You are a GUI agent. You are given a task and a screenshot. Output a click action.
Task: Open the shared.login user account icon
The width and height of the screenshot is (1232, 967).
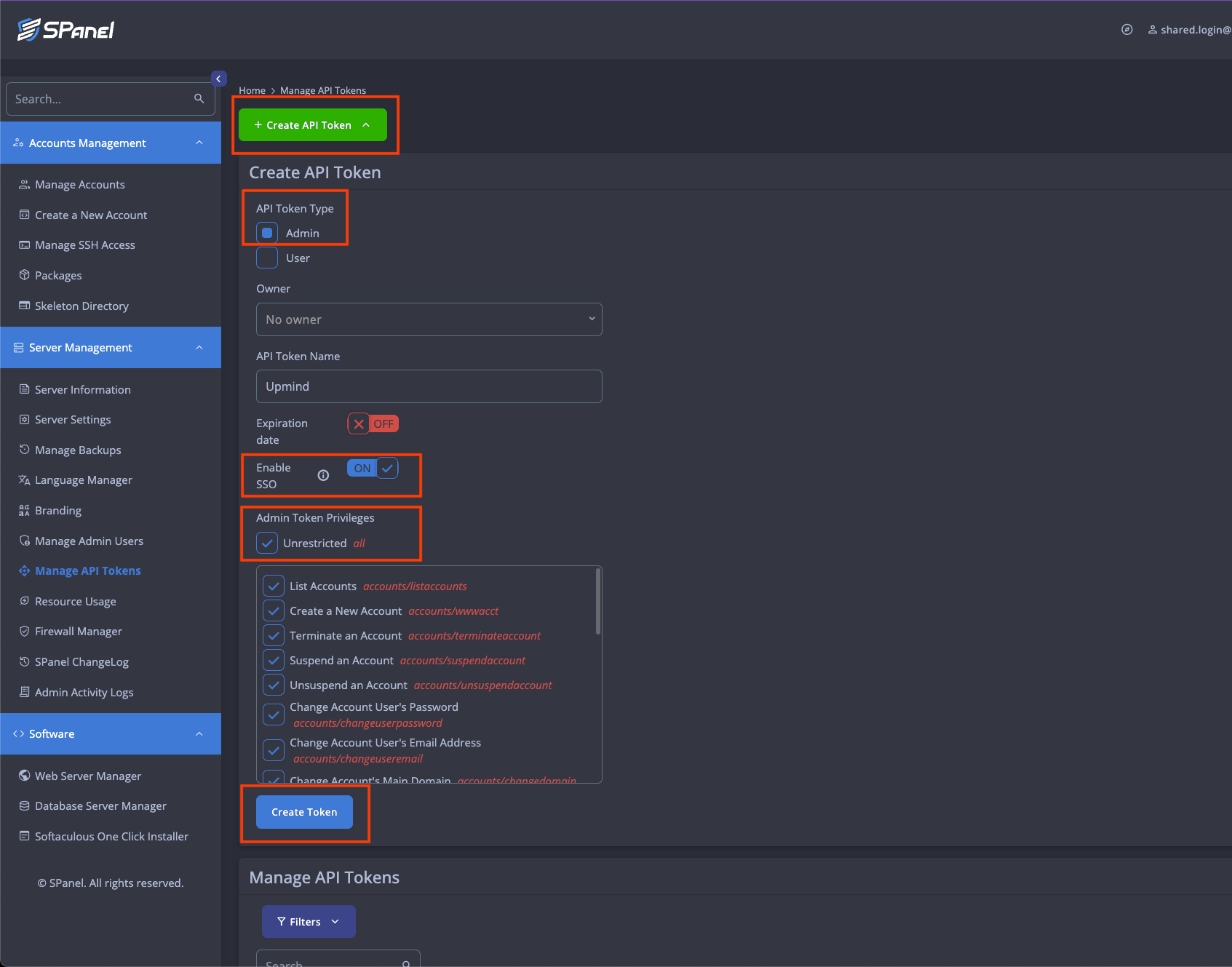click(x=1153, y=30)
